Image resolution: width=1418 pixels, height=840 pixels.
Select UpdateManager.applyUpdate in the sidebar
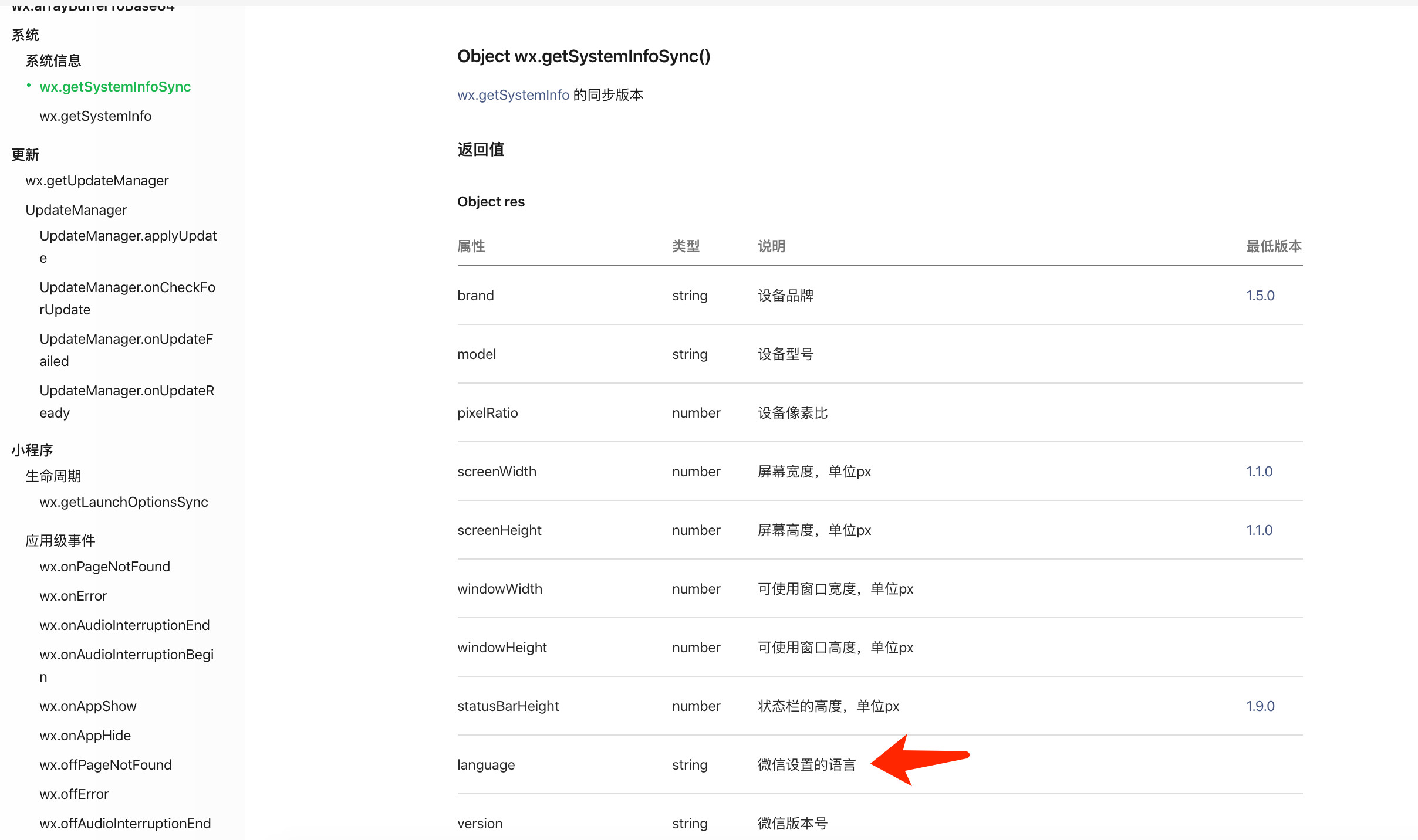128,246
